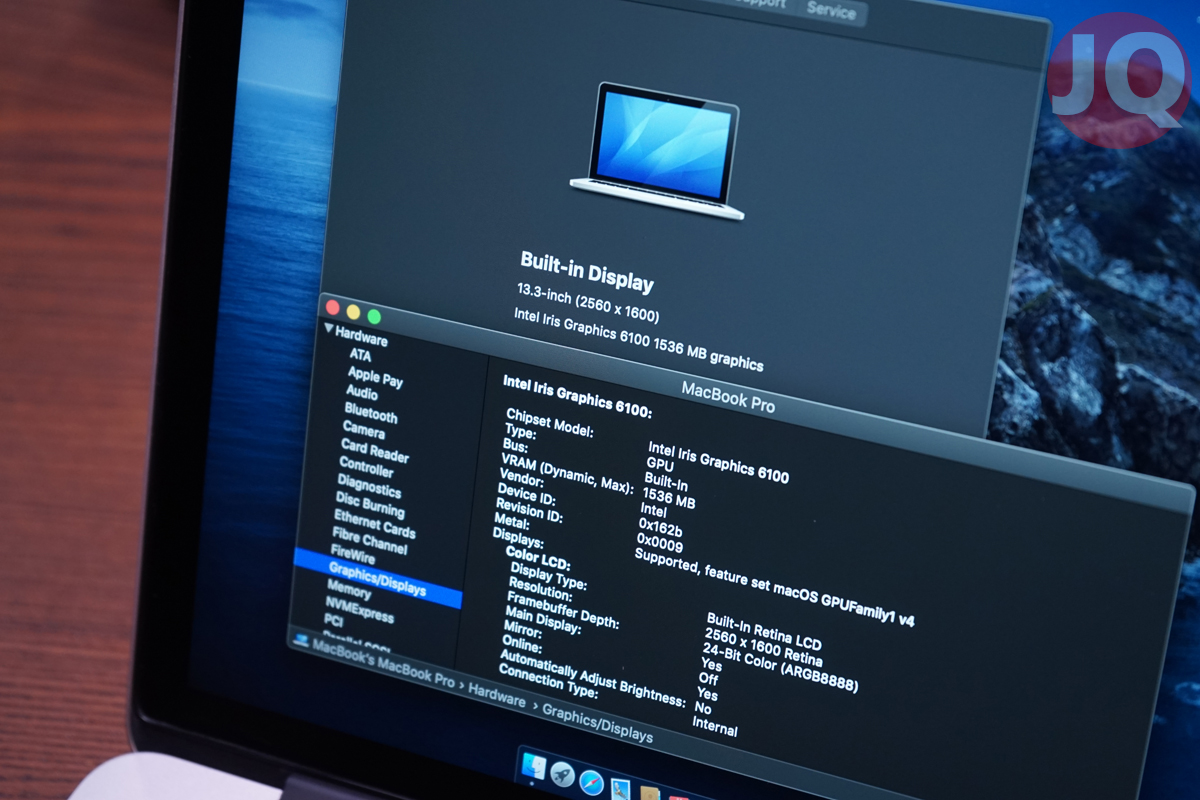The image size is (1200, 800).
Task: Choose Controller in Hardware list
Action: coord(366,466)
